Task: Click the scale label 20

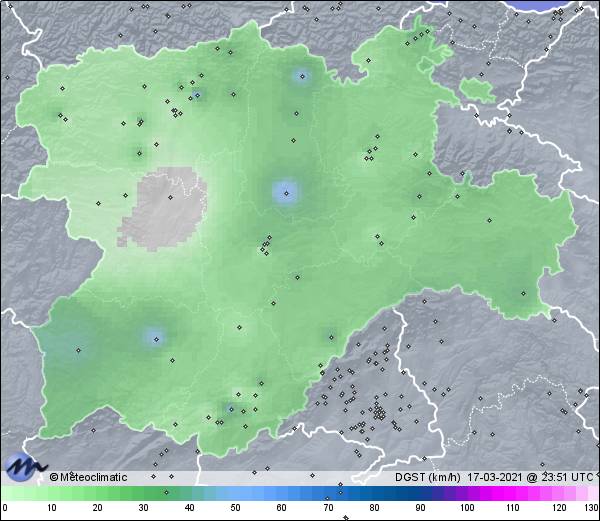Action: (98, 508)
